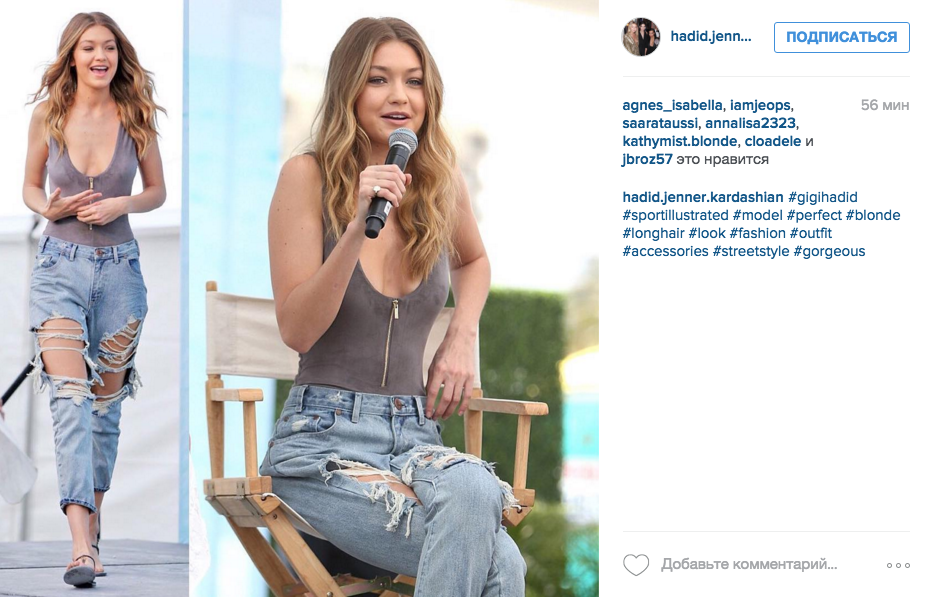Open the profile avatar picture

coord(641,37)
